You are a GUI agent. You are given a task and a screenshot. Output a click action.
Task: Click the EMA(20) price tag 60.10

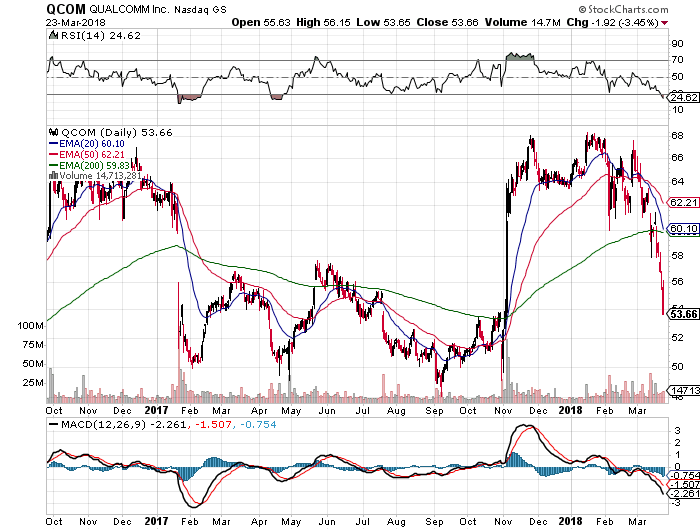(683, 229)
